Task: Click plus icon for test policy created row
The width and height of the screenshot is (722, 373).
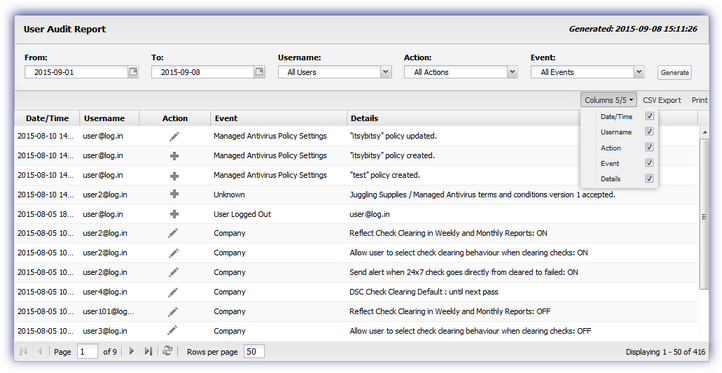Action: point(174,176)
